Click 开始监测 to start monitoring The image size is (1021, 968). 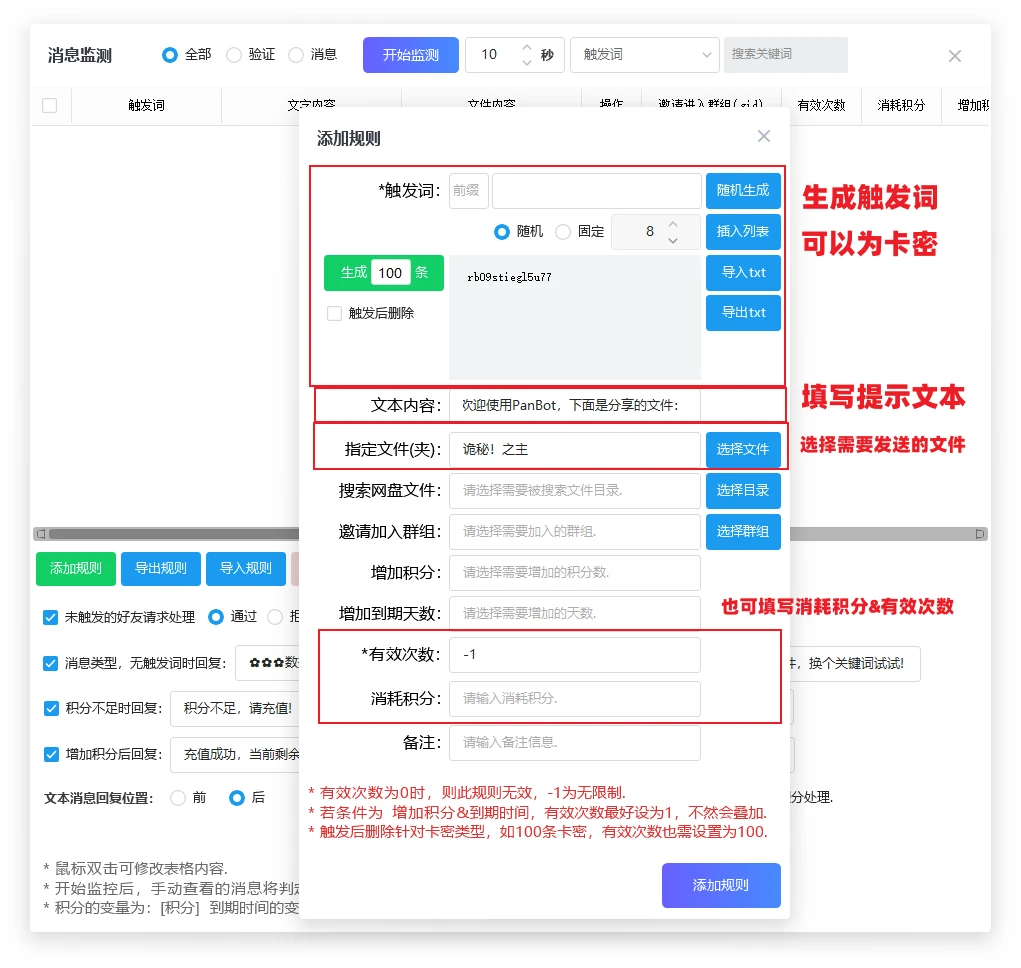click(x=410, y=55)
